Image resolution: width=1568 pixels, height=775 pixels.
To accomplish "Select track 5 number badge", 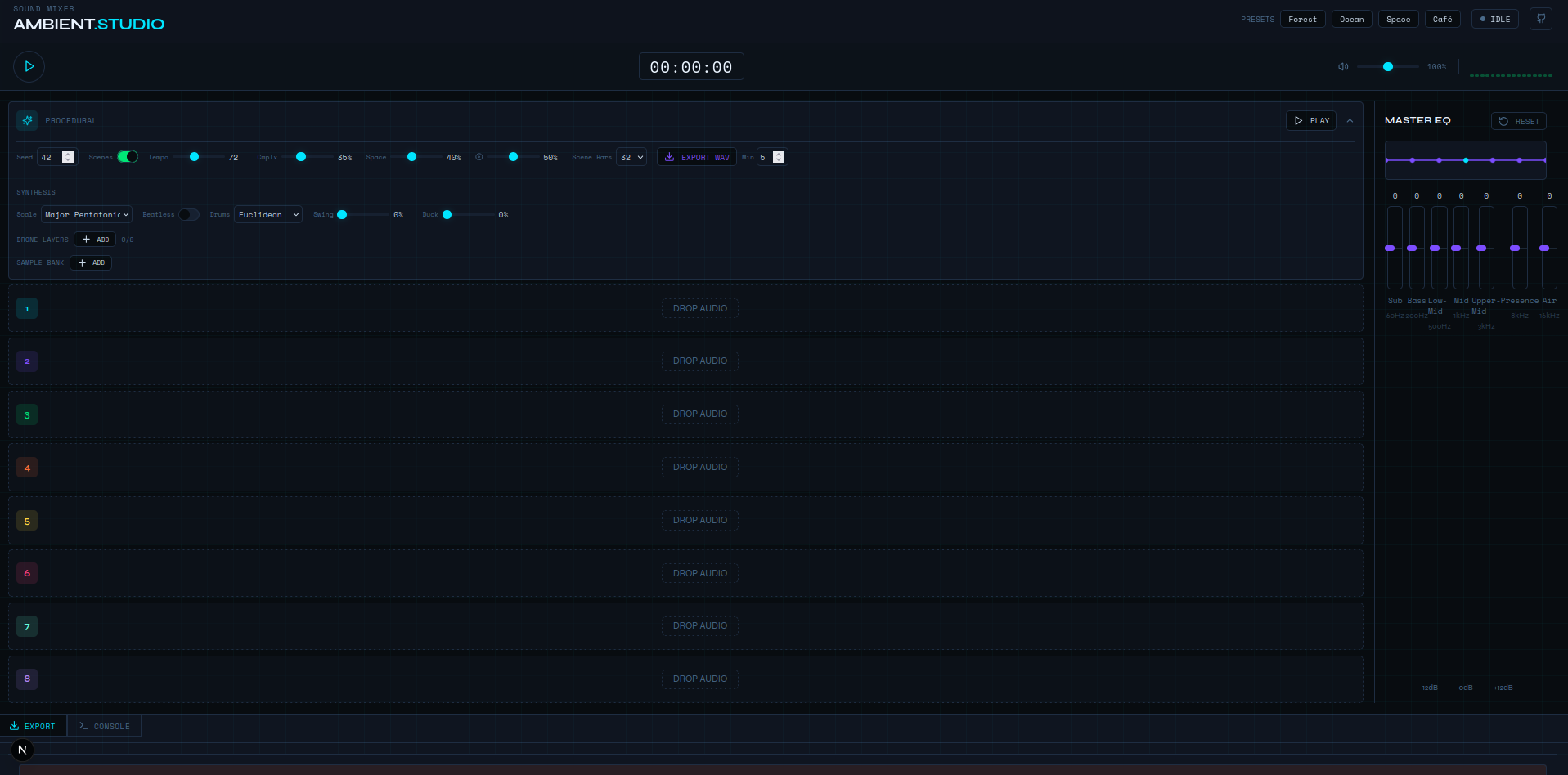I will 27,521.
